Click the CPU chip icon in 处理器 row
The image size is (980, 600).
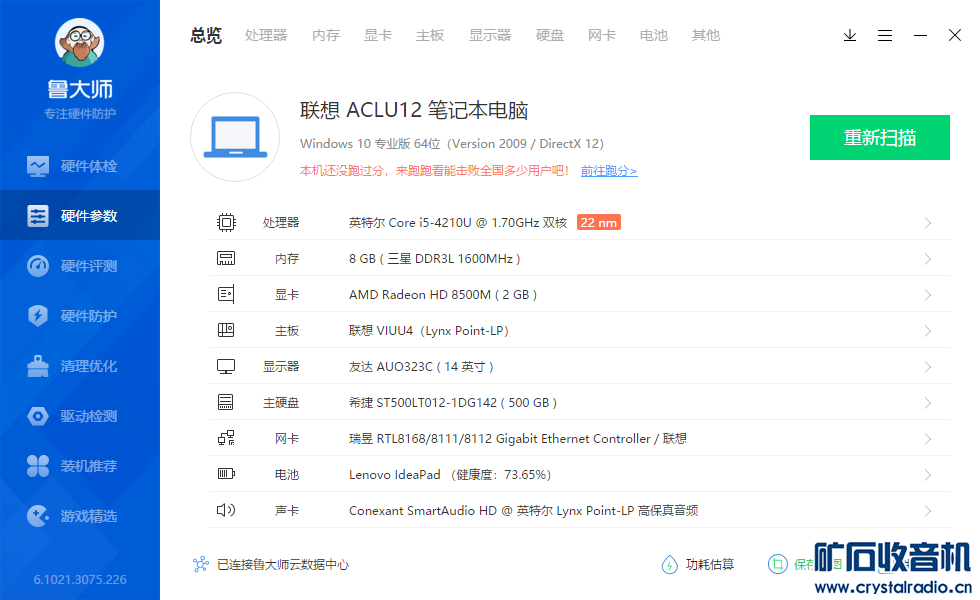tap(226, 222)
